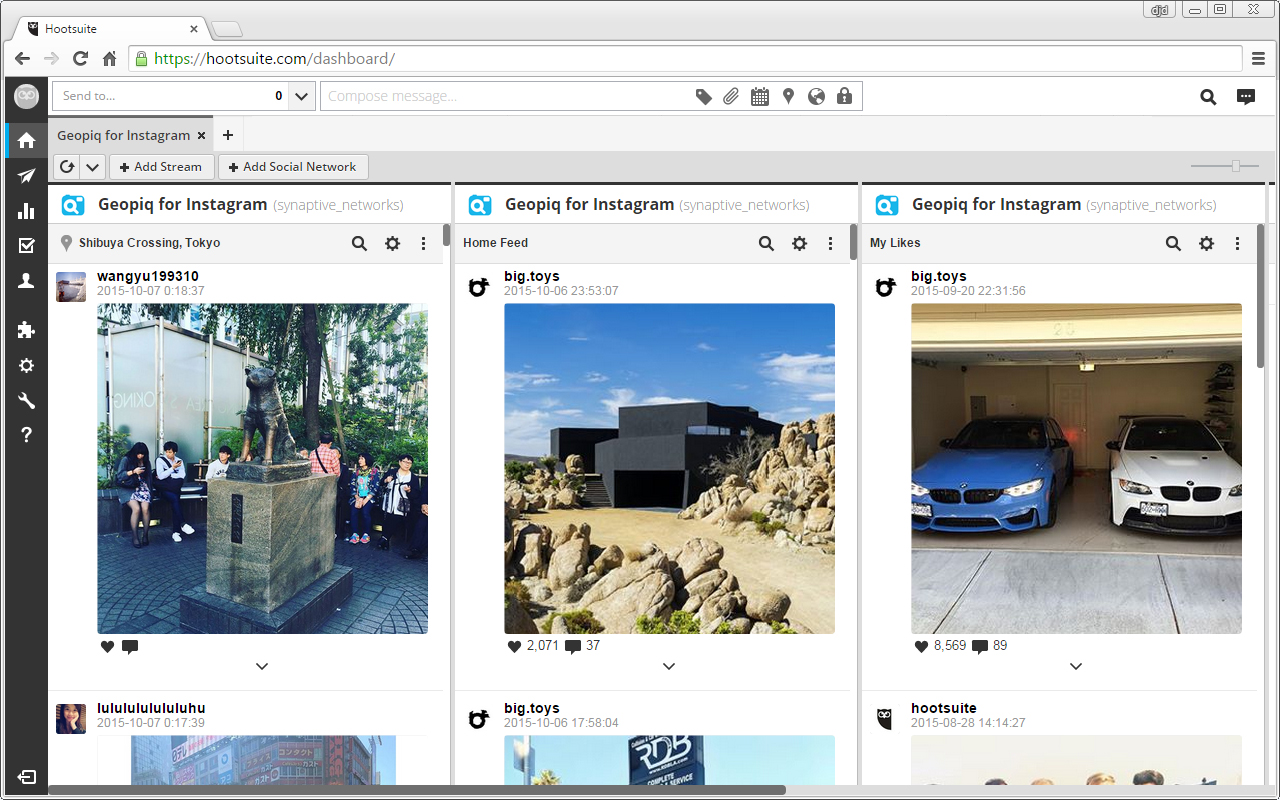Add a location with the pin icon
1280x800 pixels.
[x=788, y=97]
